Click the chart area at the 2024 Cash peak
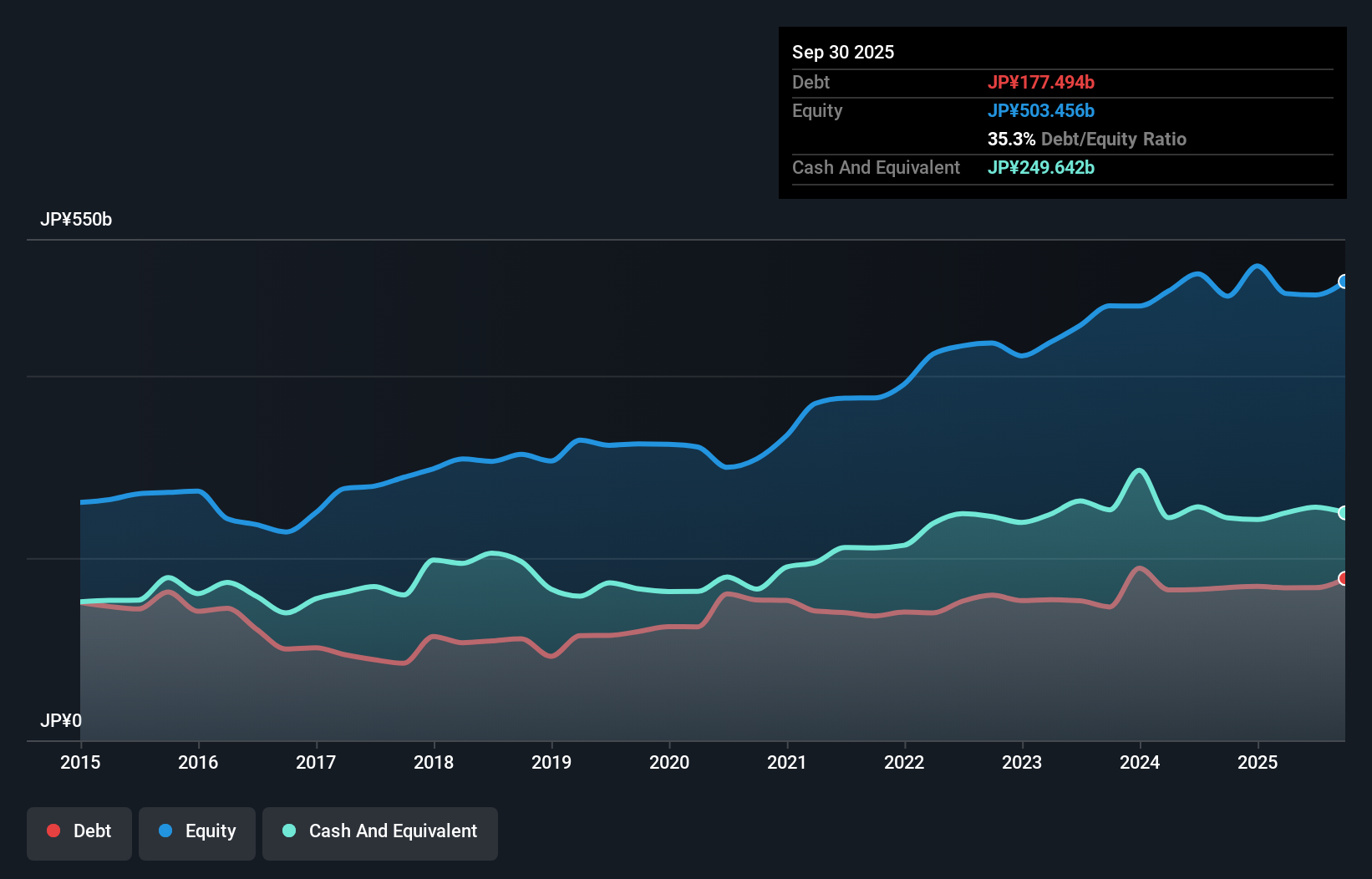1372x879 pixels. [1140, 472]
